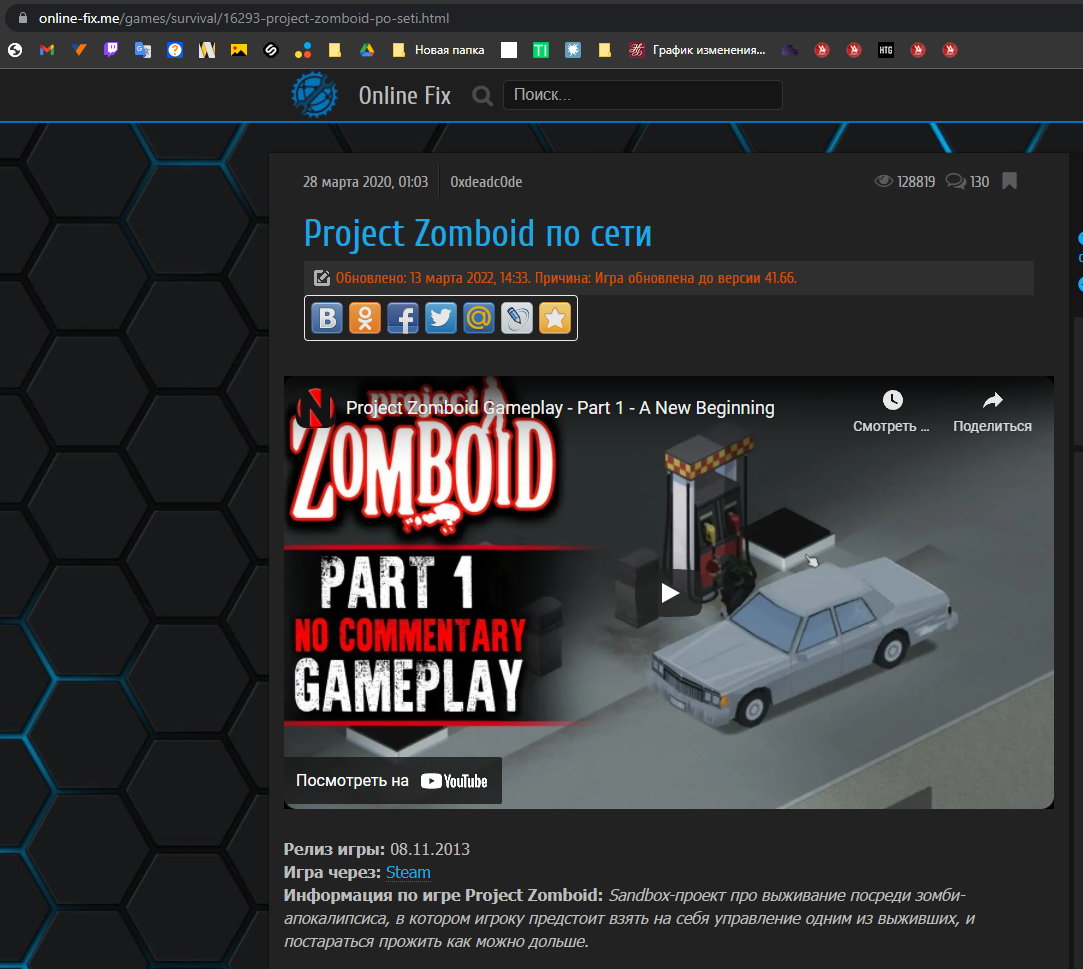
Task: Open the Twitch bookmark
Action: (111, 50)
